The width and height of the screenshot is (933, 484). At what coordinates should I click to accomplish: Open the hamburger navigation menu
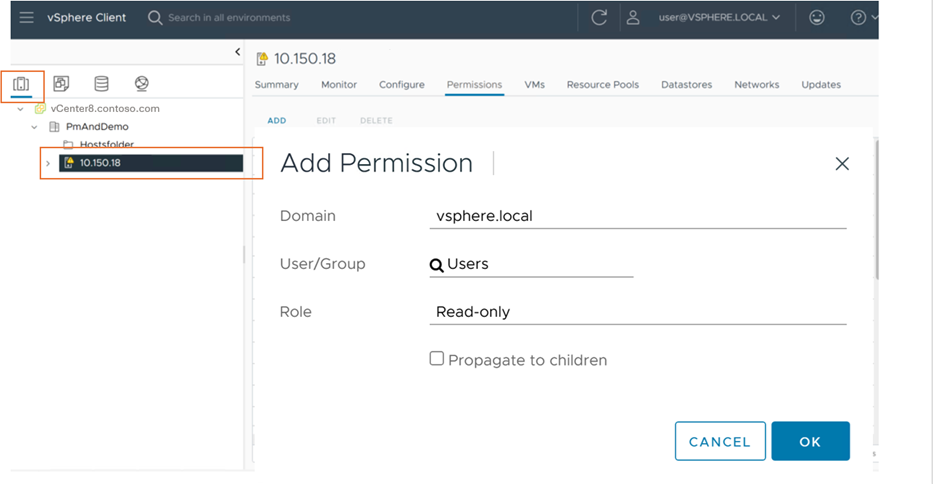pyautogui.click(x=26, y=18)
